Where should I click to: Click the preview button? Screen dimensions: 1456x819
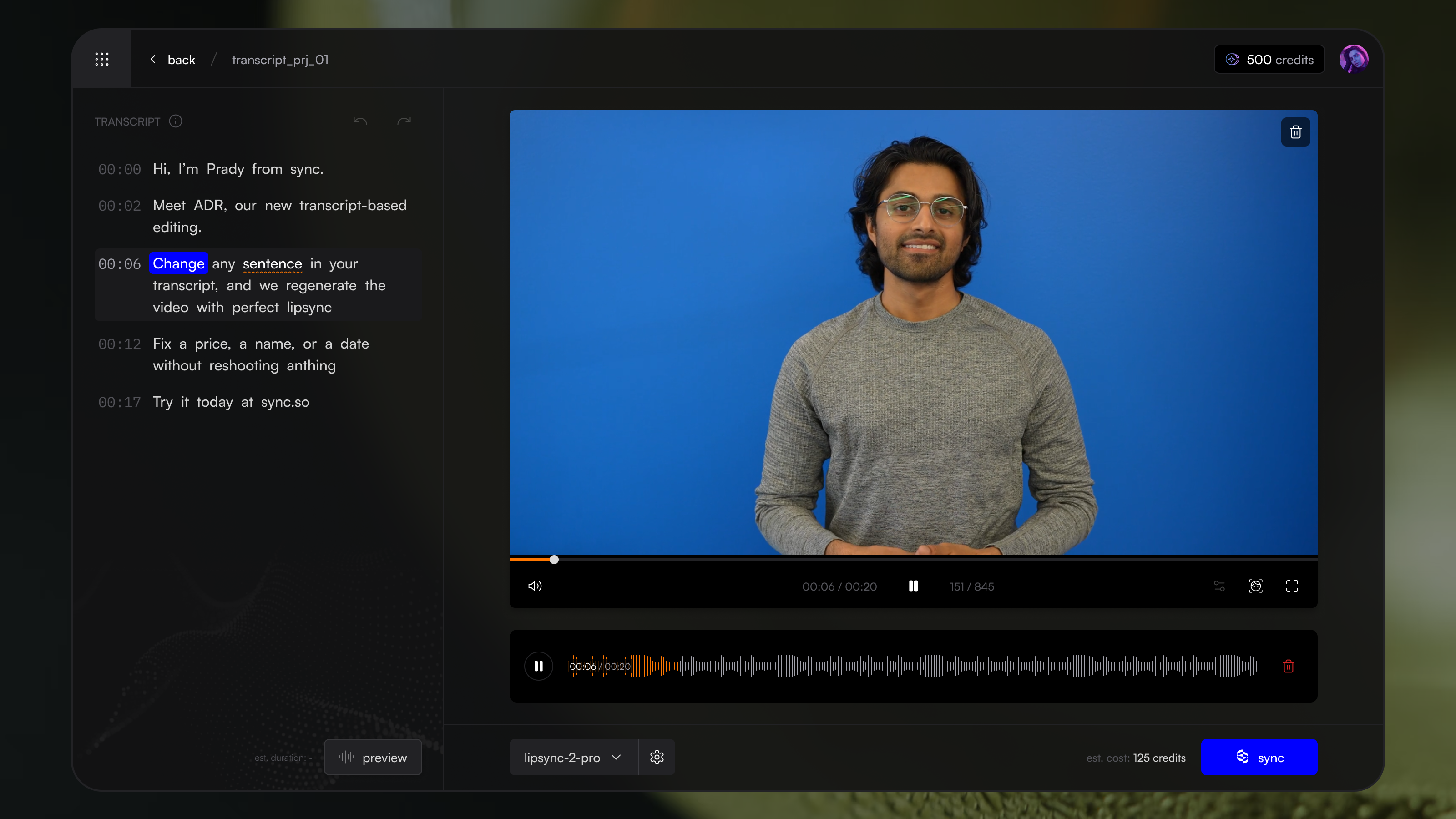[x=373, y=758]
